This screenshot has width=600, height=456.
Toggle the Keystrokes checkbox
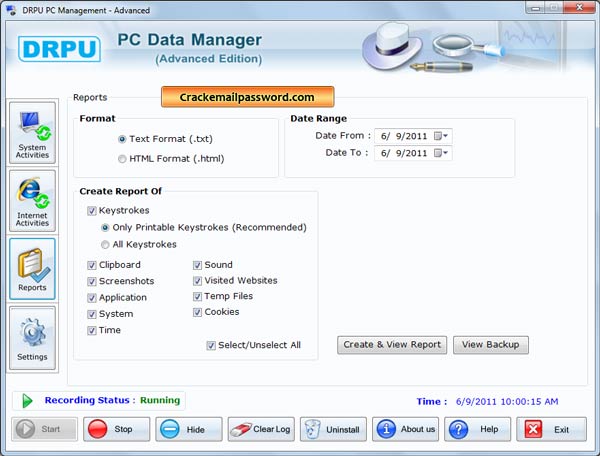coord(92,211)
